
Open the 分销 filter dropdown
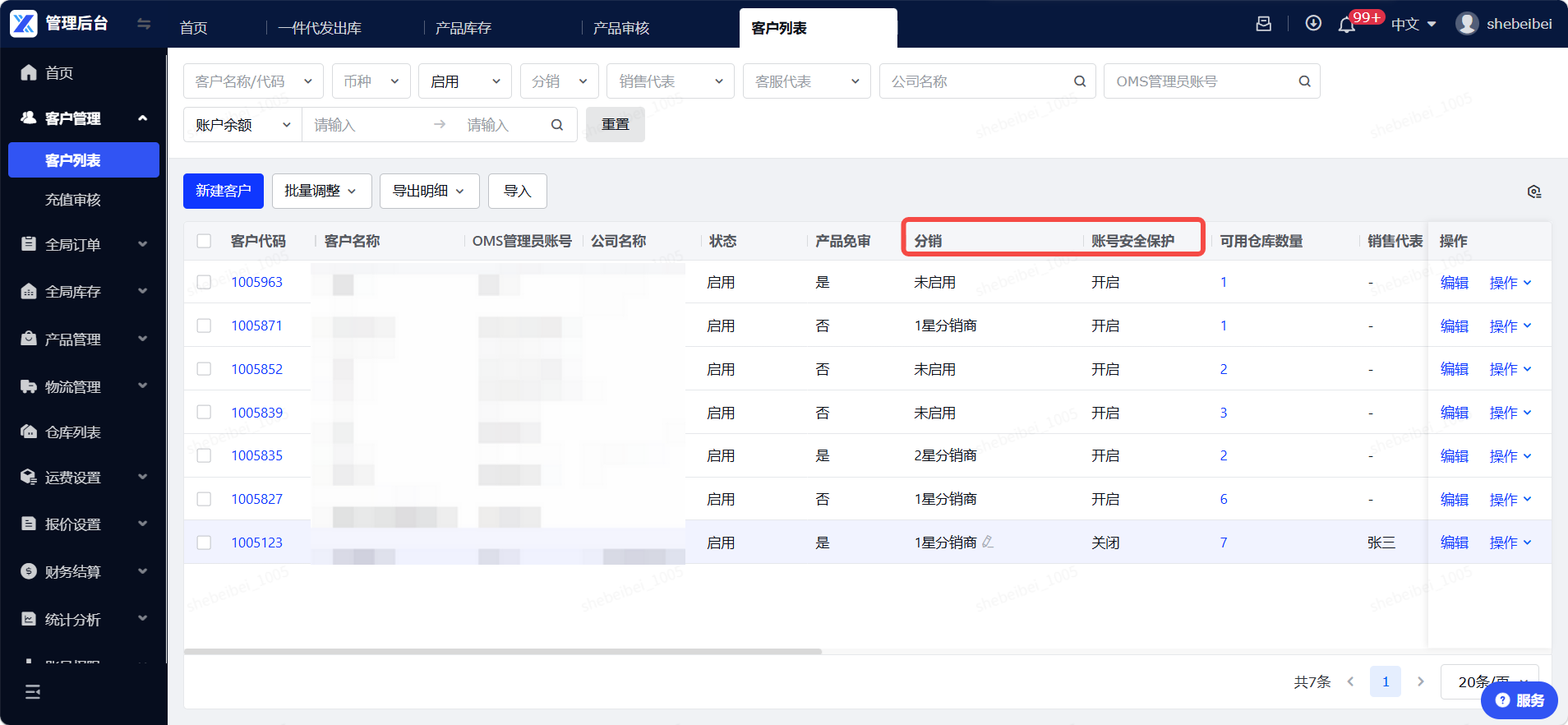(559, 81)
